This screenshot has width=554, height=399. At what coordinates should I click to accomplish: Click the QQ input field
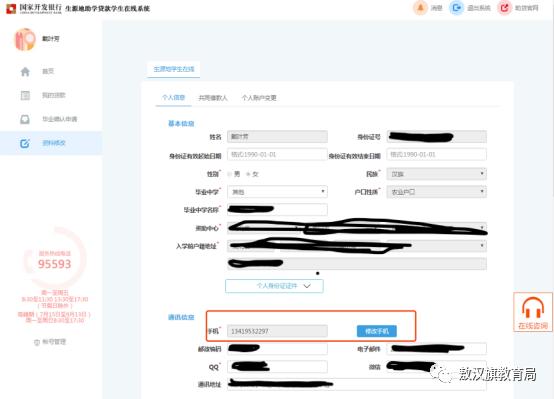pyautogui.click(x=277, y=367)
